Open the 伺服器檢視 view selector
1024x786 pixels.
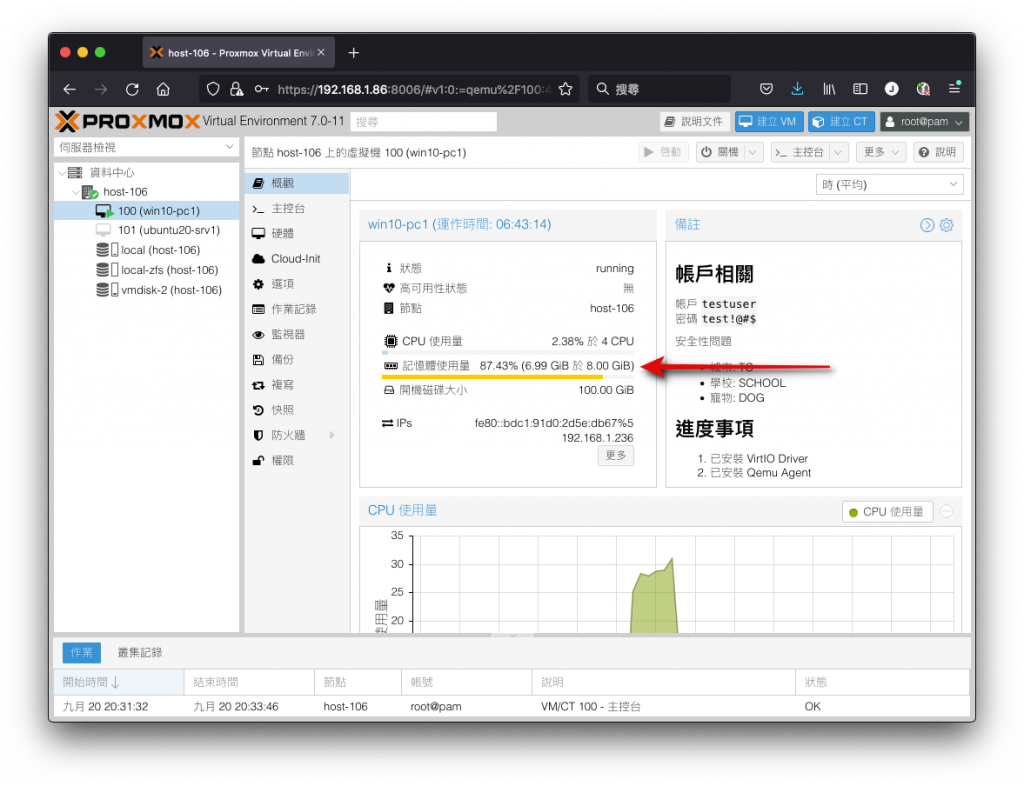point(146,148)
